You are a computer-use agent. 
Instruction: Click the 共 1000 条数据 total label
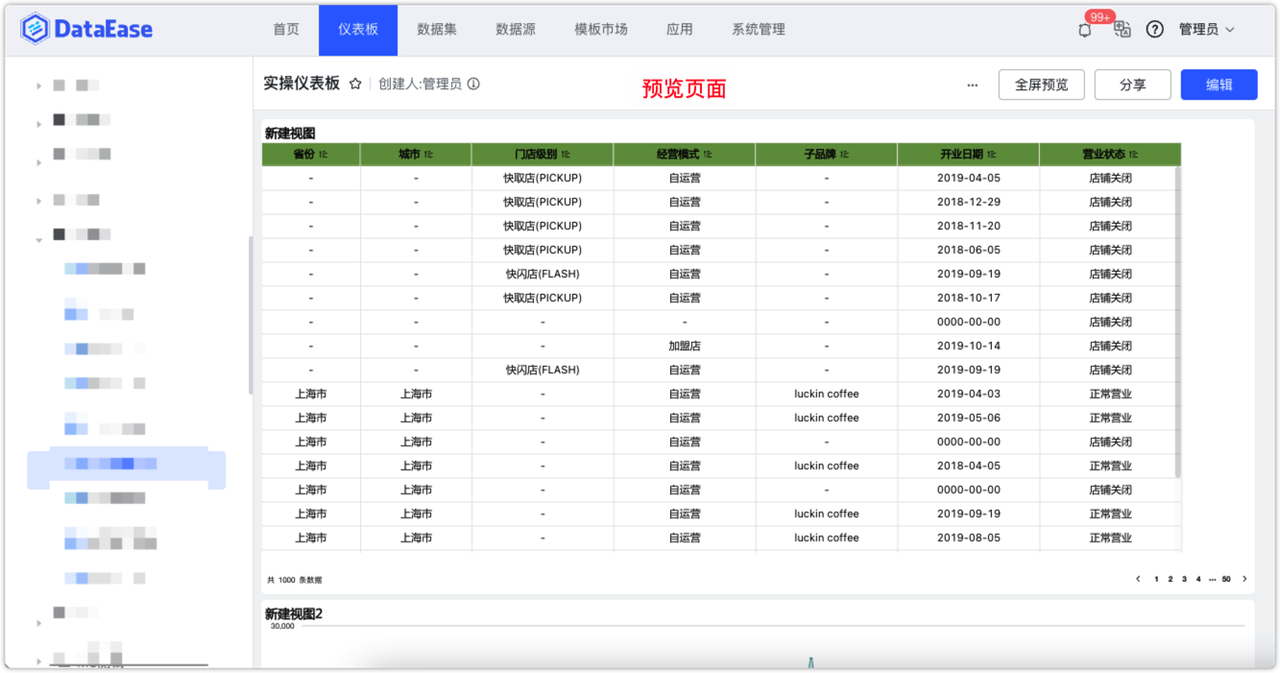point(295,580)
